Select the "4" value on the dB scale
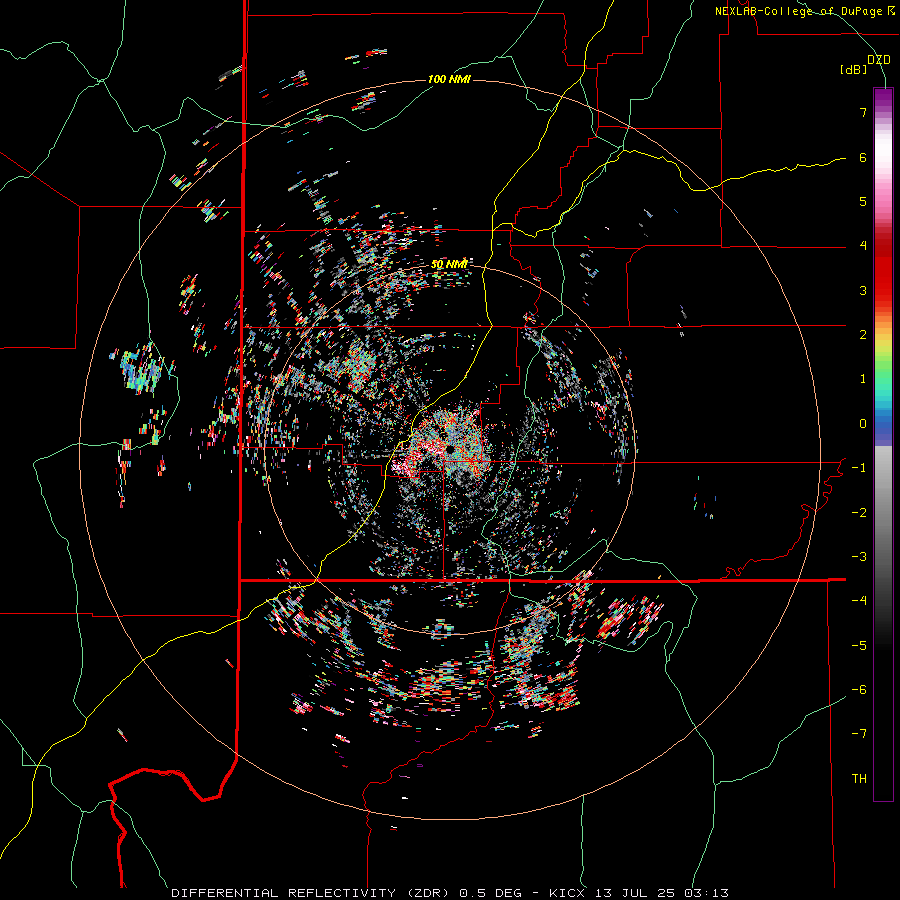900x900 pixels. pyautogui.click(x=863, y=246)
